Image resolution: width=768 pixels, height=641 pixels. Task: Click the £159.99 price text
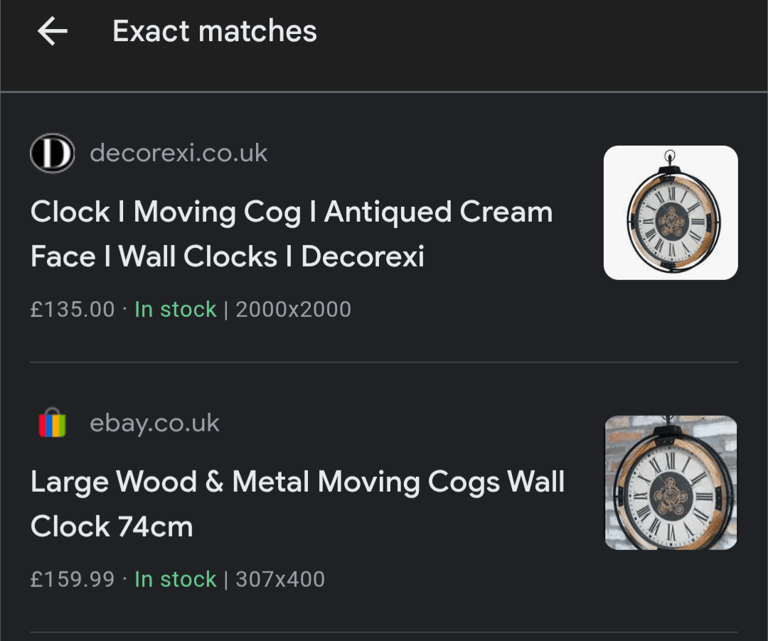[x=72, y=579]
